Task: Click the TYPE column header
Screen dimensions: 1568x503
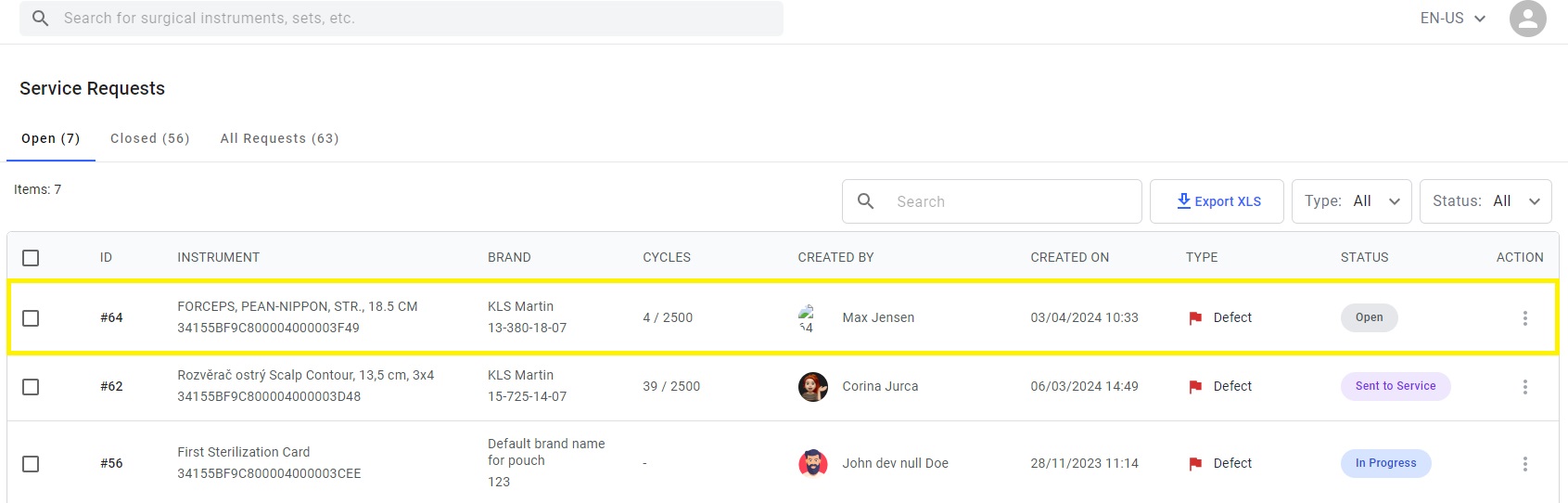Action: [x=1202, y=257]
